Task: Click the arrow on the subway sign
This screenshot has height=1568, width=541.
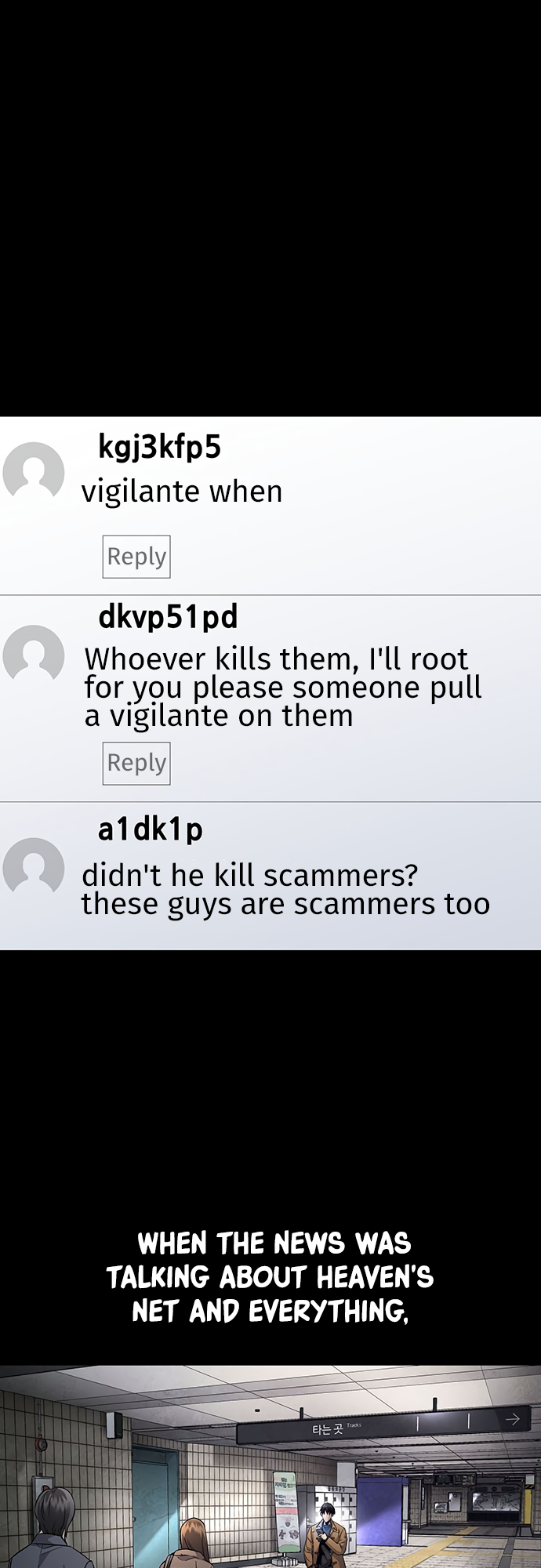Action: [512, 1419]
